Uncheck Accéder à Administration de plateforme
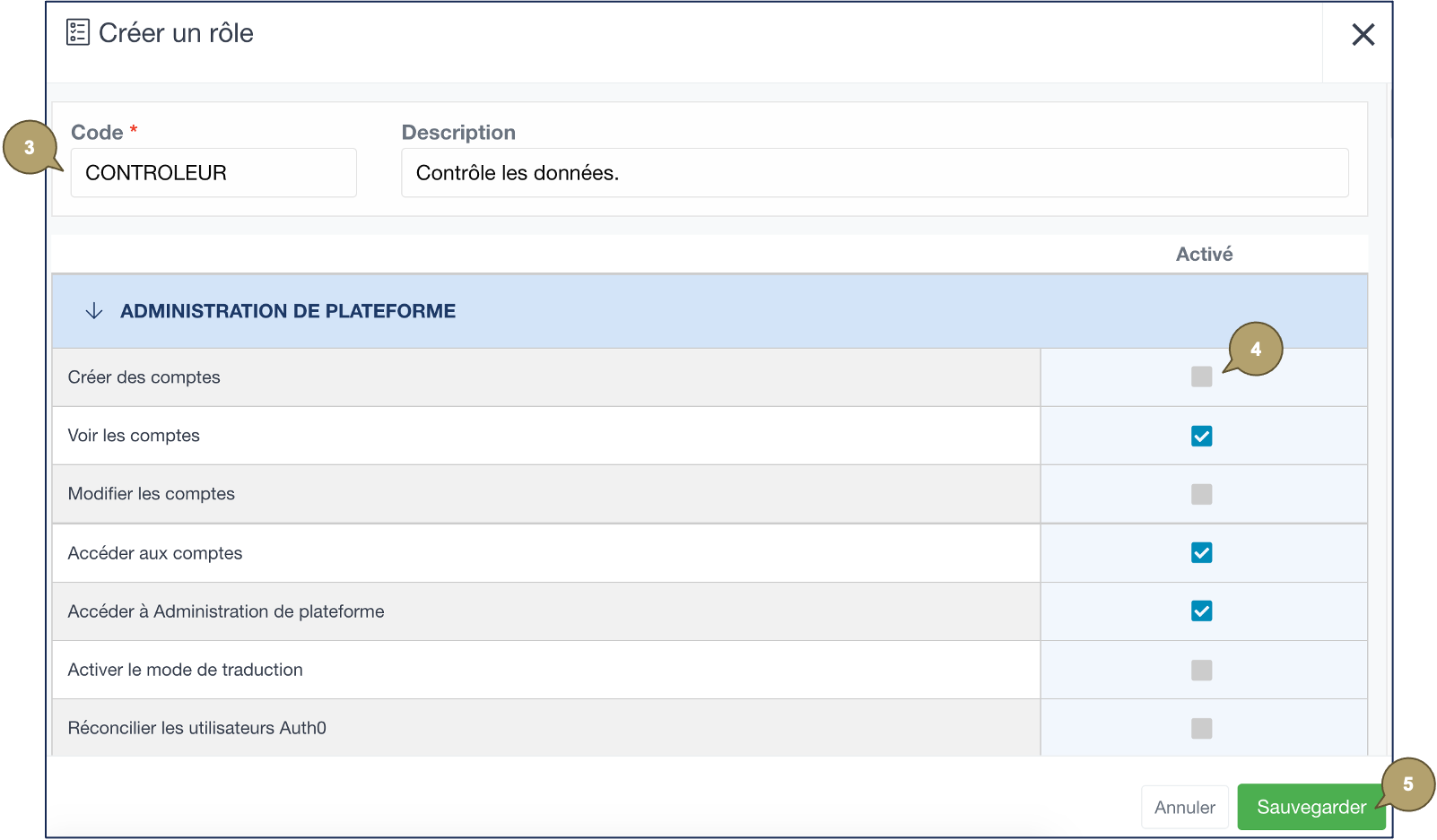The width and height of the screenshot is (1437, 840). coord(1201,611)
